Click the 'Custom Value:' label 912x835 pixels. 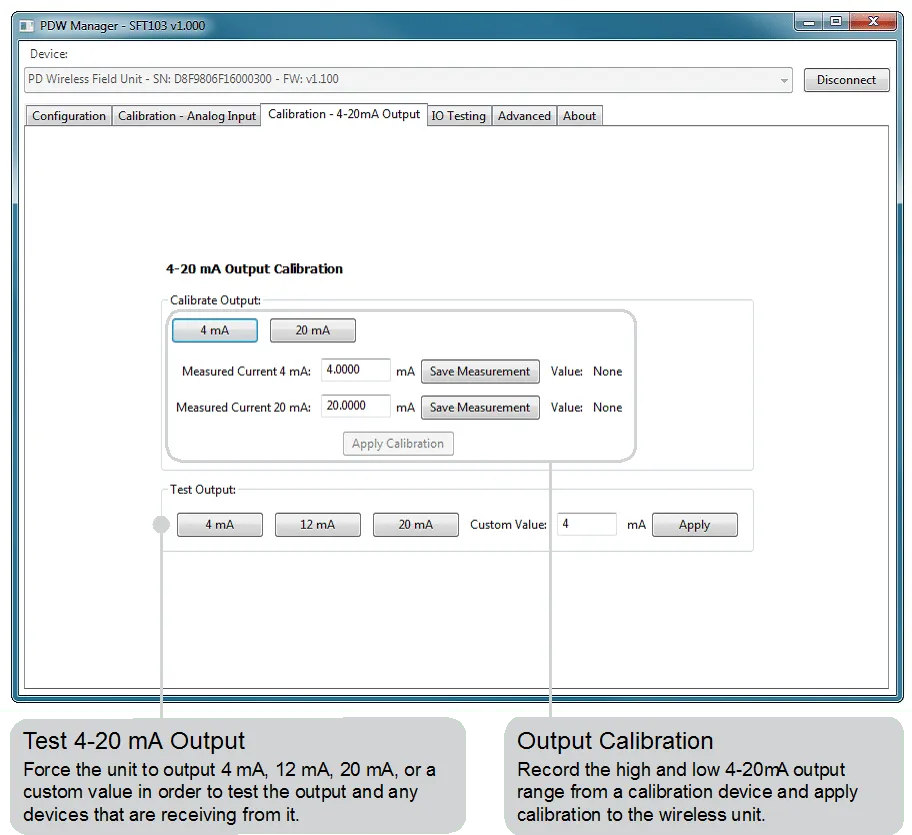tap(508, 524)
